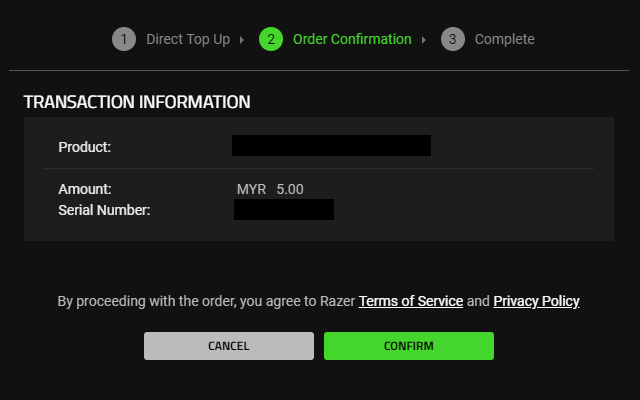Image resolution: width=640 pixels, height=400 pixels.
Task: Select the MYR 5.00 amount value
Action: 270,189
